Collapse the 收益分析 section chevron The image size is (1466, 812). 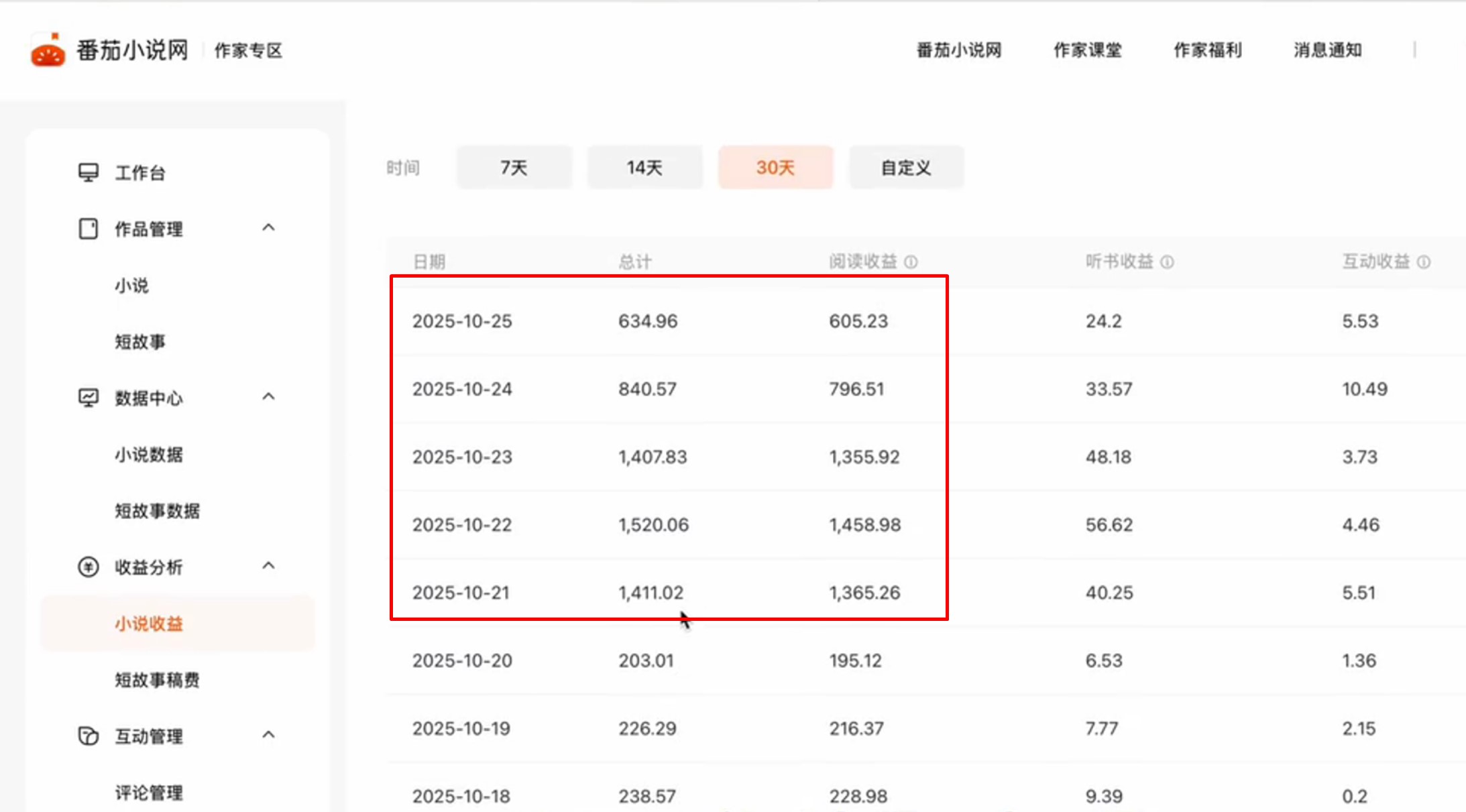tap(270, 566)
